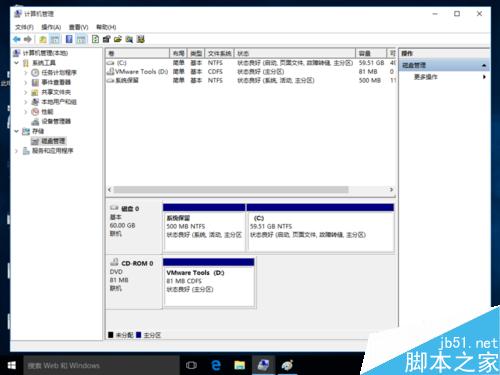Image resolution: width=500 pixels, height=375 pixels.
Task: Open the 操作(A) menu
Action: (x=51, y=27)
